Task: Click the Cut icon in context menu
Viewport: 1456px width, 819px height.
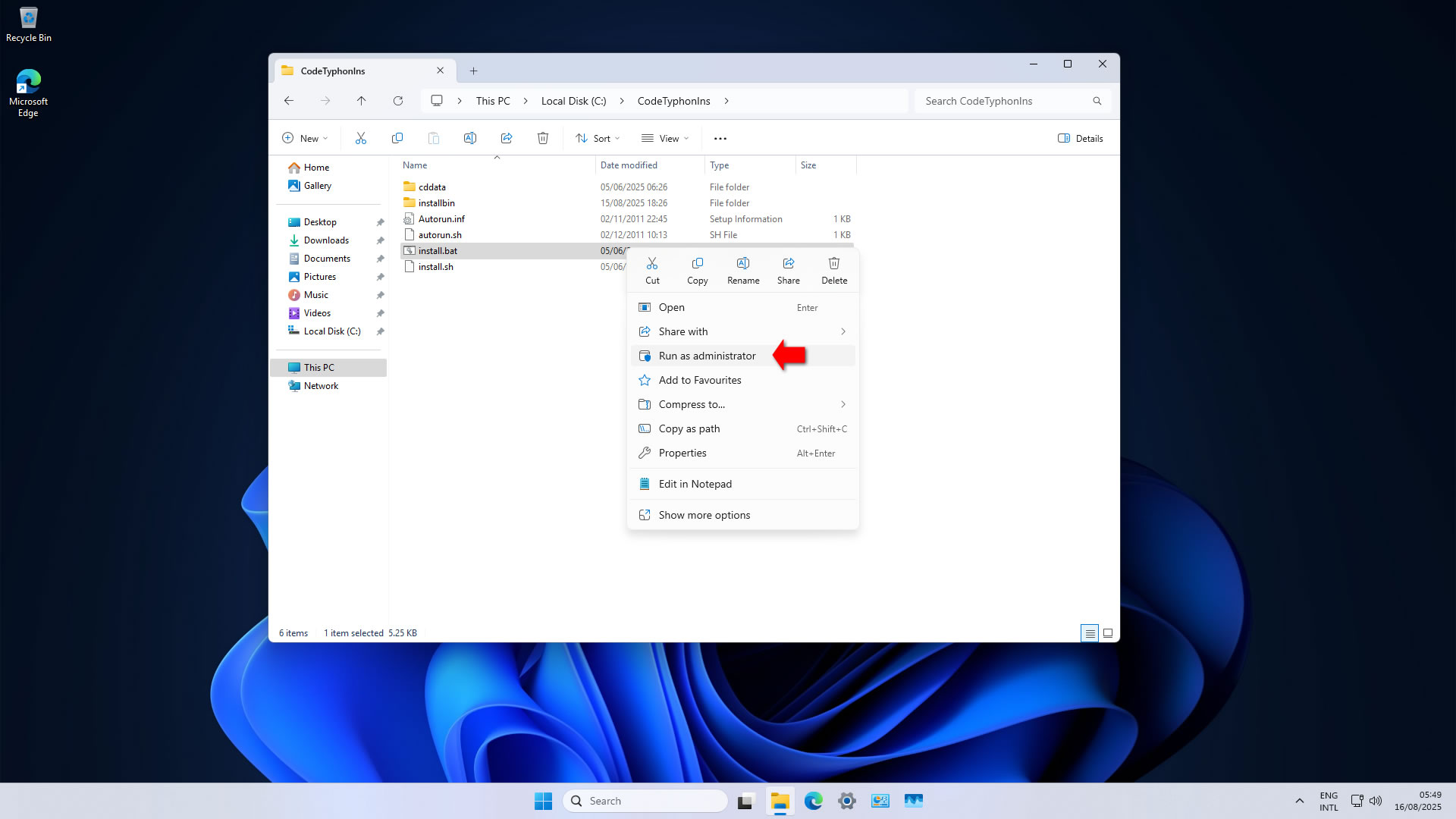Action: pyautogui.click(x=652, y=270)
